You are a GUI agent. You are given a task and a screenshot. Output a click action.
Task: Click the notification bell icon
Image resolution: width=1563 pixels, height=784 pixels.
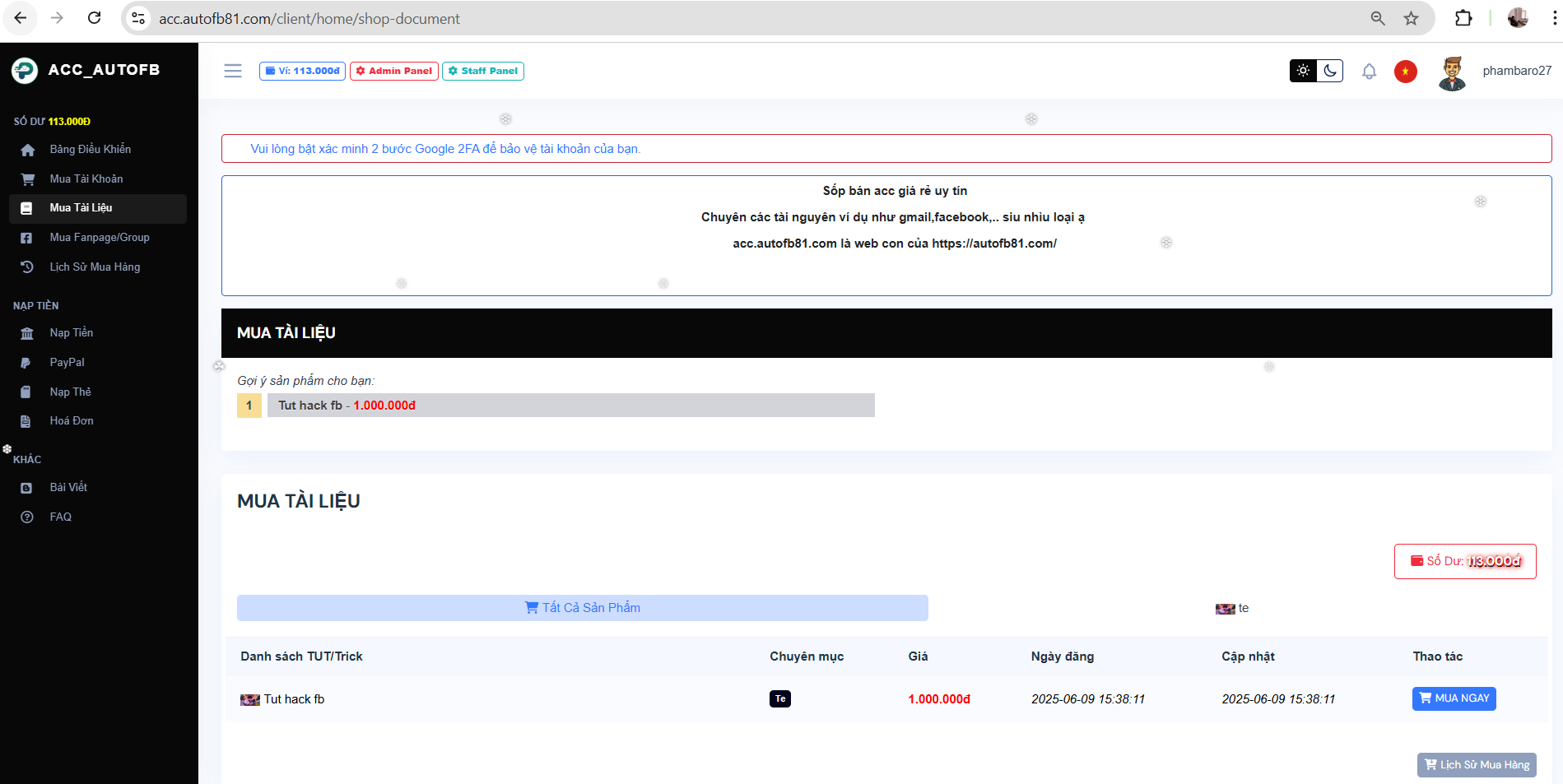pos(1369,72)
